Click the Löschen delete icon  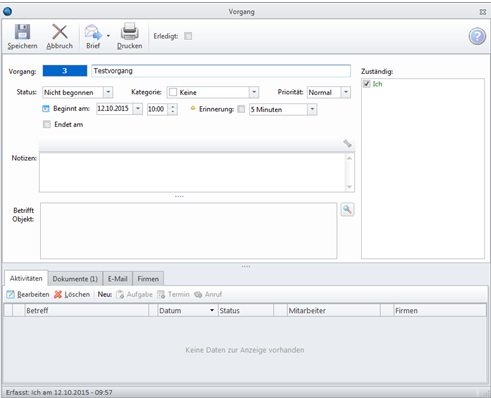tap(58, 294)
